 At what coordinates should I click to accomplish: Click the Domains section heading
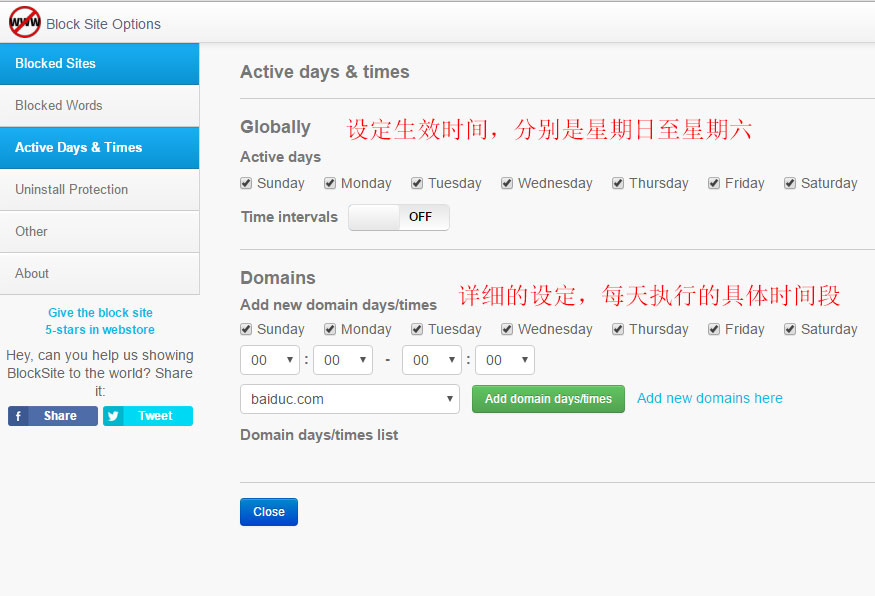click(278, 277)
